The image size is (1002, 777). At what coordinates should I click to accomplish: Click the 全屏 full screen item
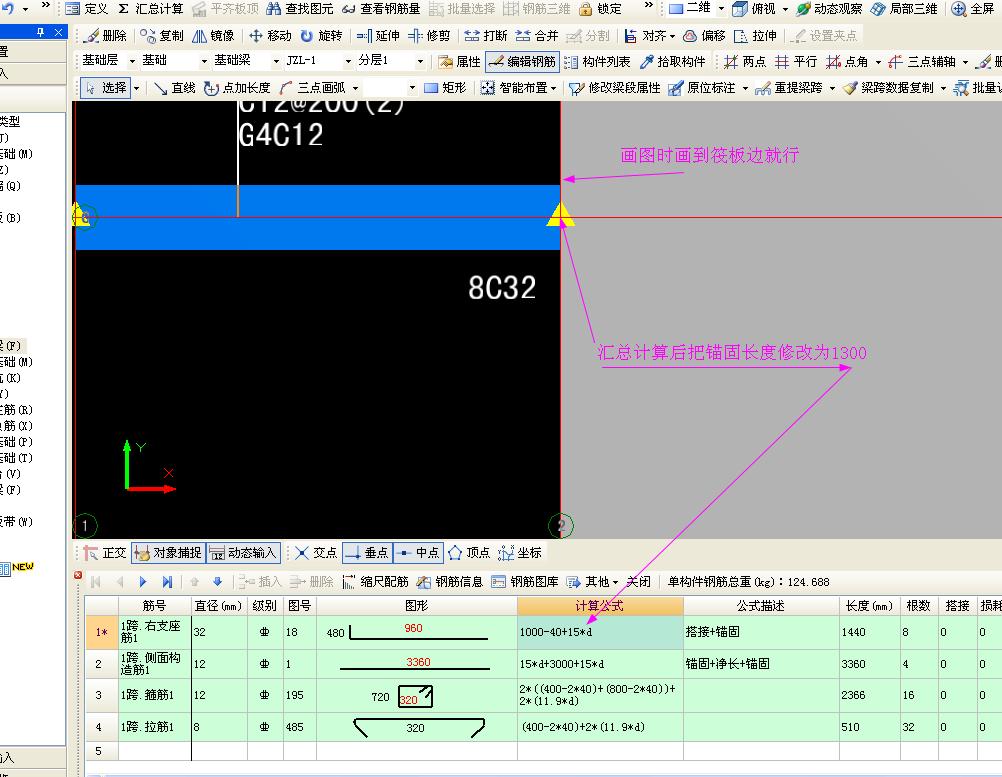point(973,8)
